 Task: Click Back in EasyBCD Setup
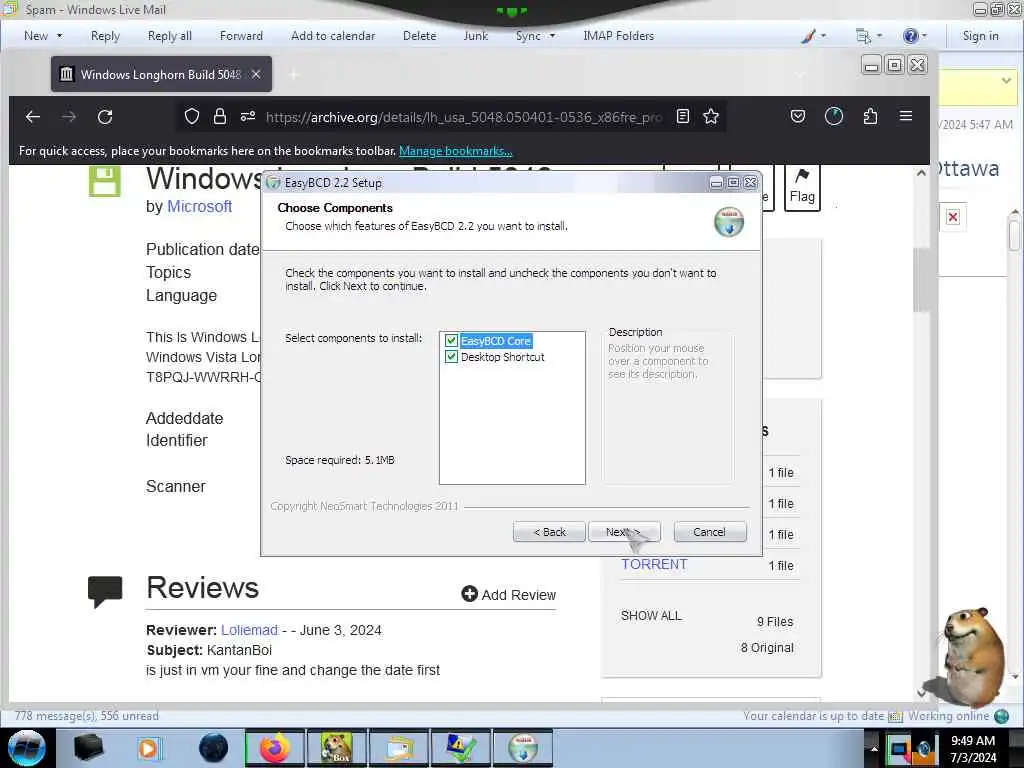[549, 532]
